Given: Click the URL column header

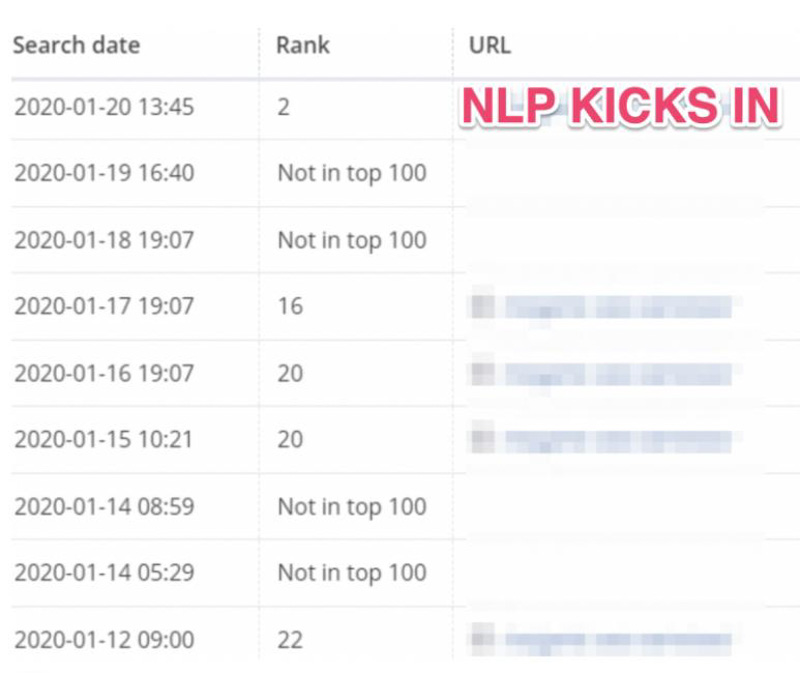Looking at the screenshot, I should 490,45.
